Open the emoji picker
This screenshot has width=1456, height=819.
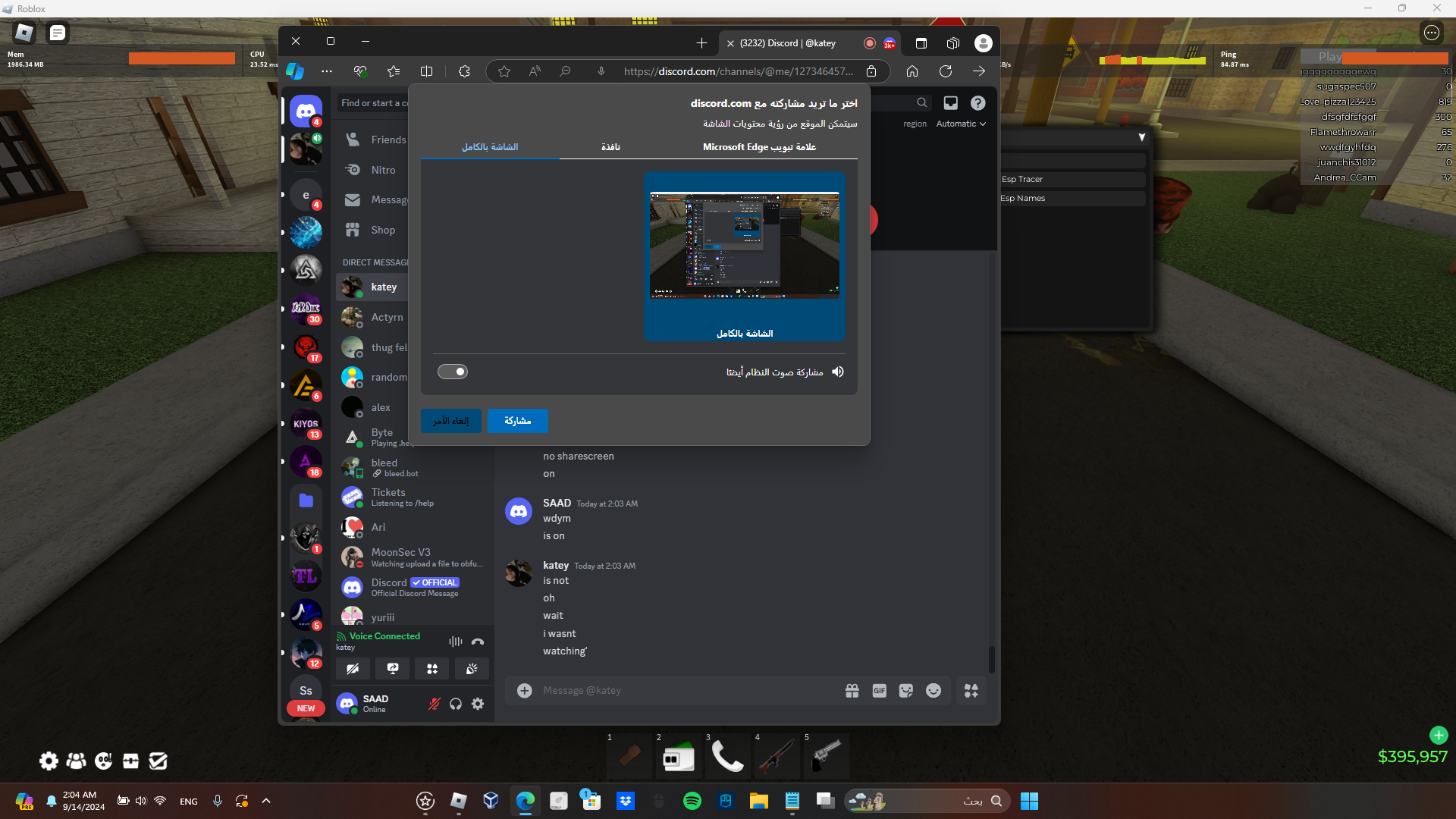tap(934, 690)
